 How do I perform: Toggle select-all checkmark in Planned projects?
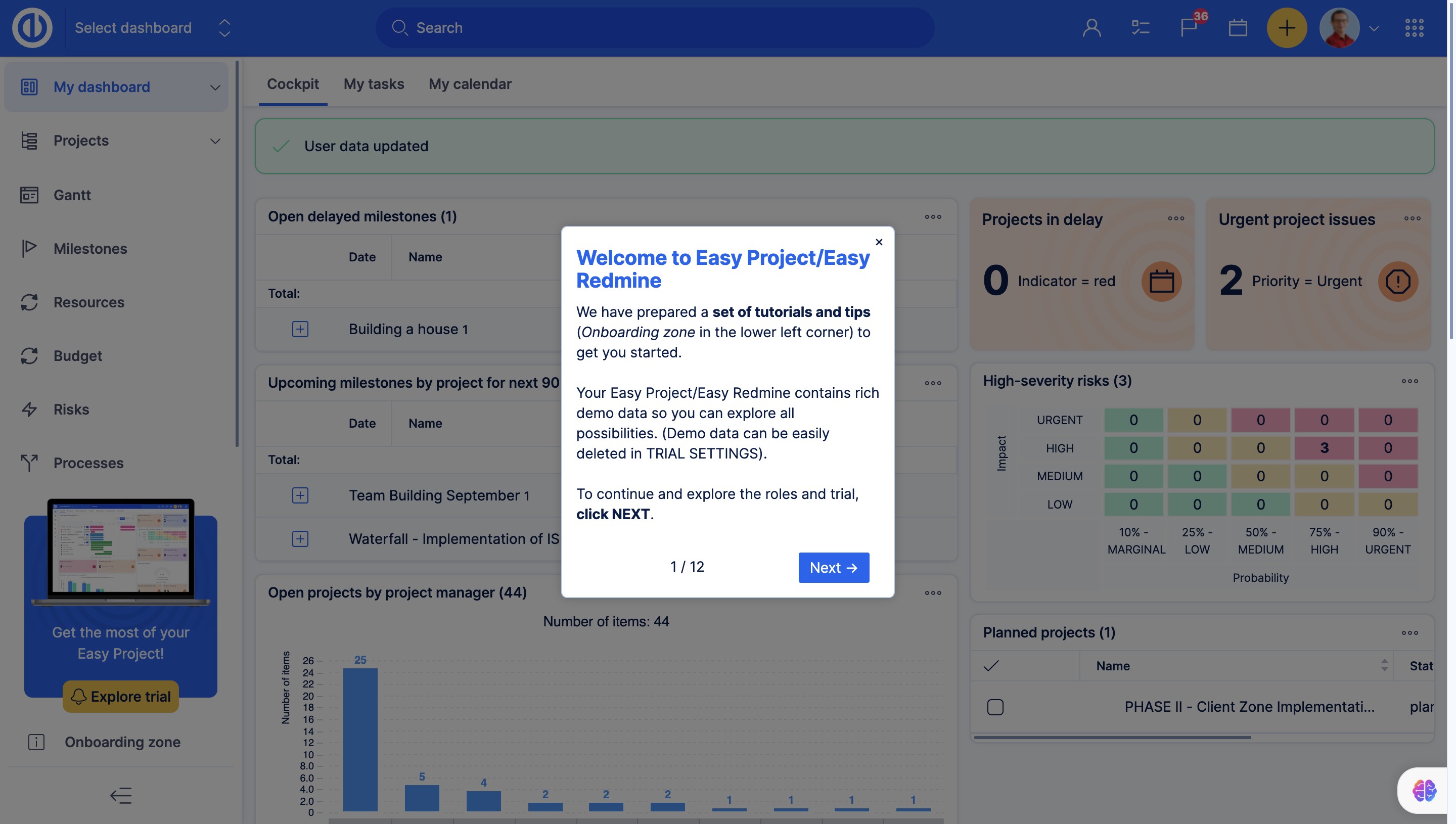991,666
